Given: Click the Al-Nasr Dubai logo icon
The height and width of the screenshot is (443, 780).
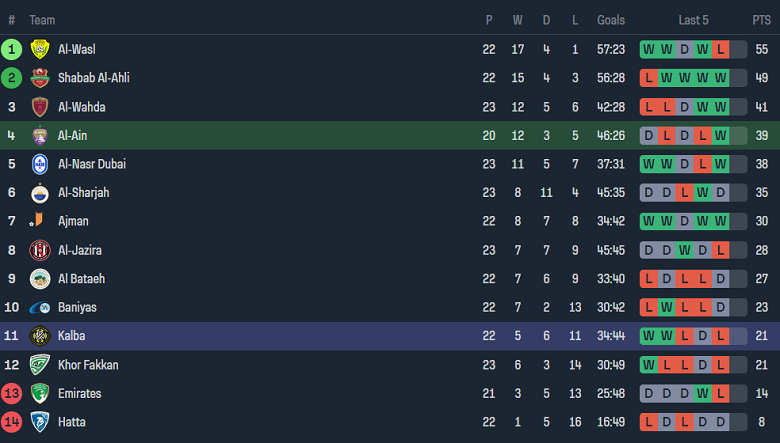Looking at the screenshot, I should point(39,164).
